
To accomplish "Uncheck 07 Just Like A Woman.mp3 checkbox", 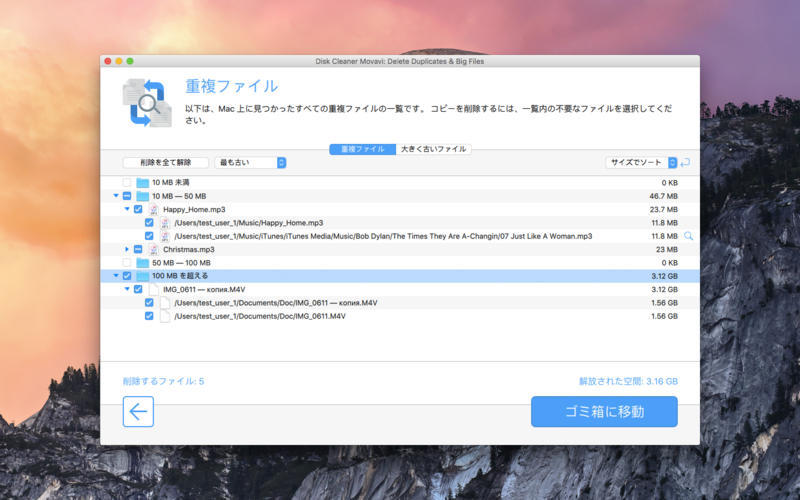I will [149, 236].
